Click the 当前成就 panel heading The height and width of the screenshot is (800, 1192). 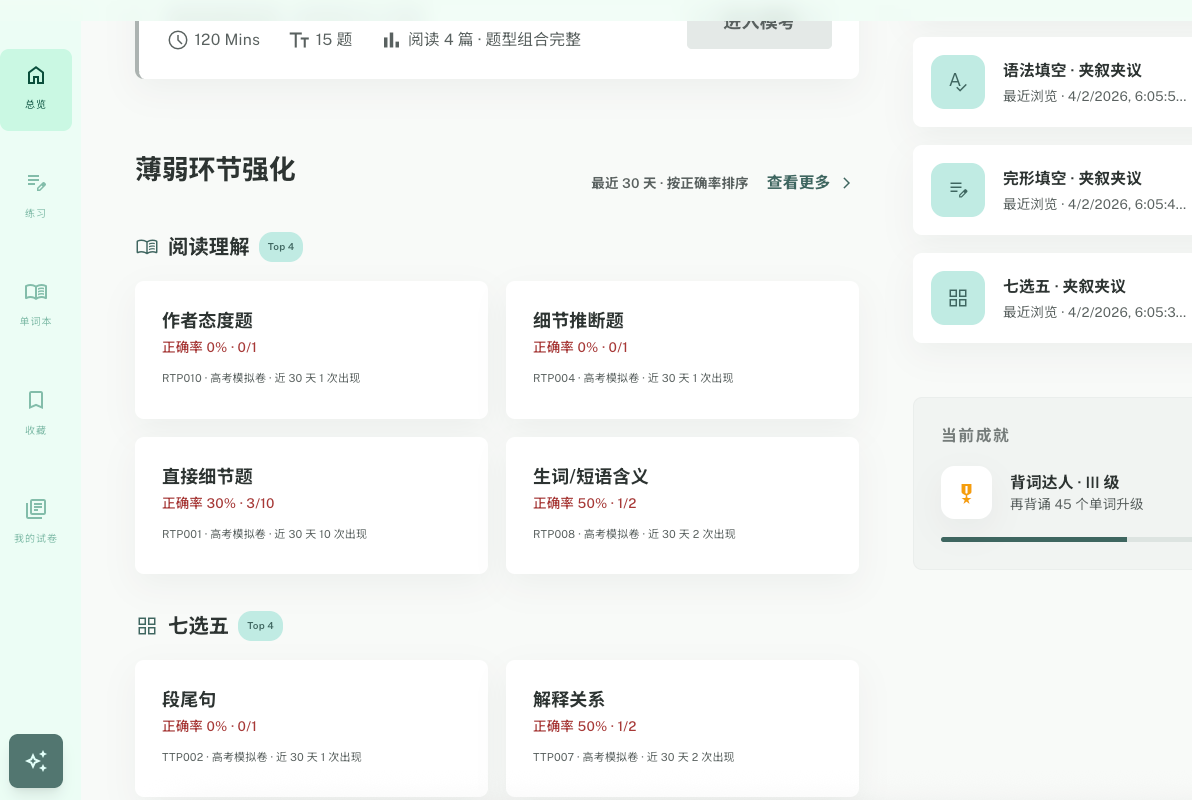(x=975, y=435)
